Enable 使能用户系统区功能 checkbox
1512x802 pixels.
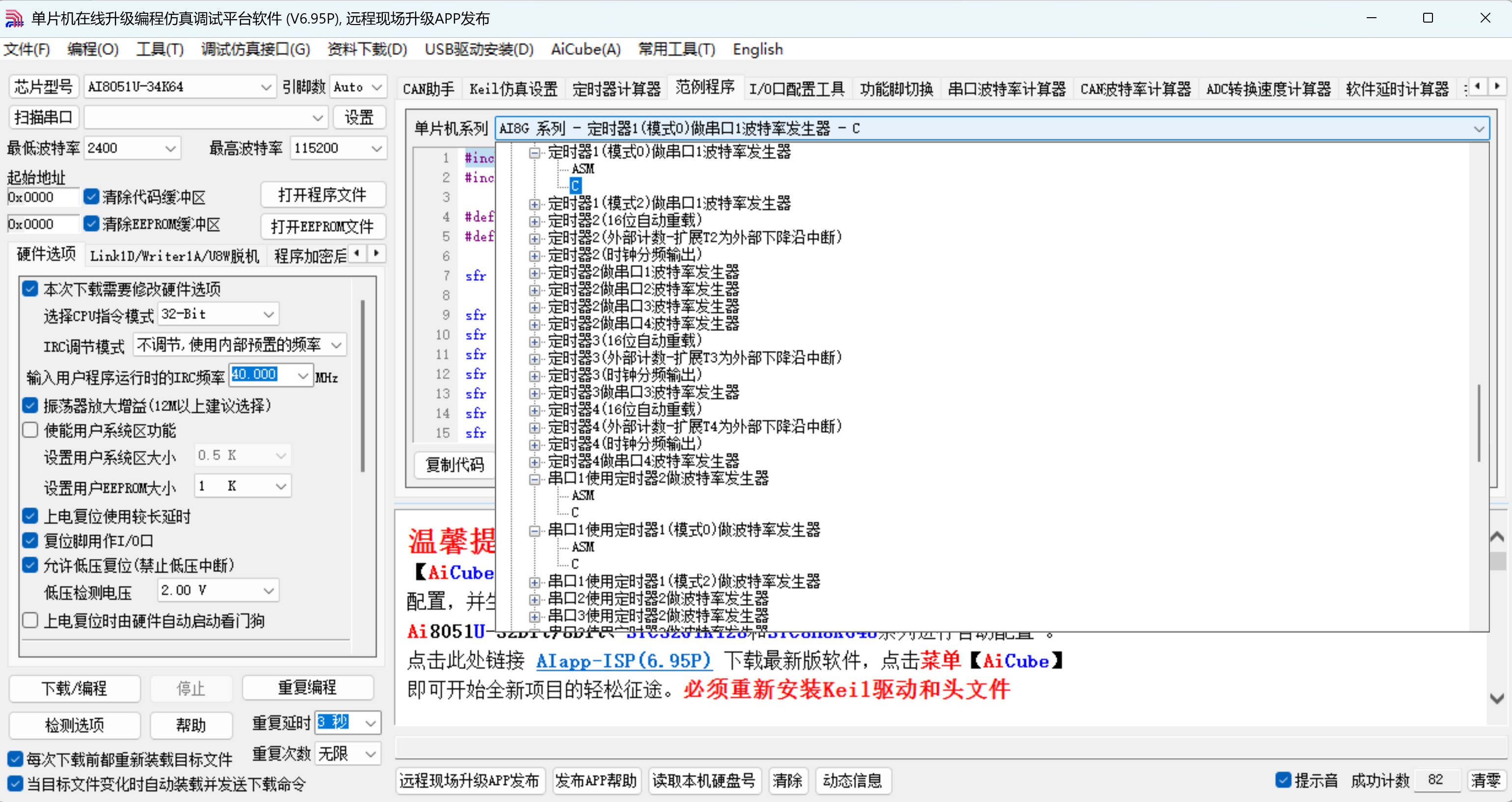pos(30,430)
